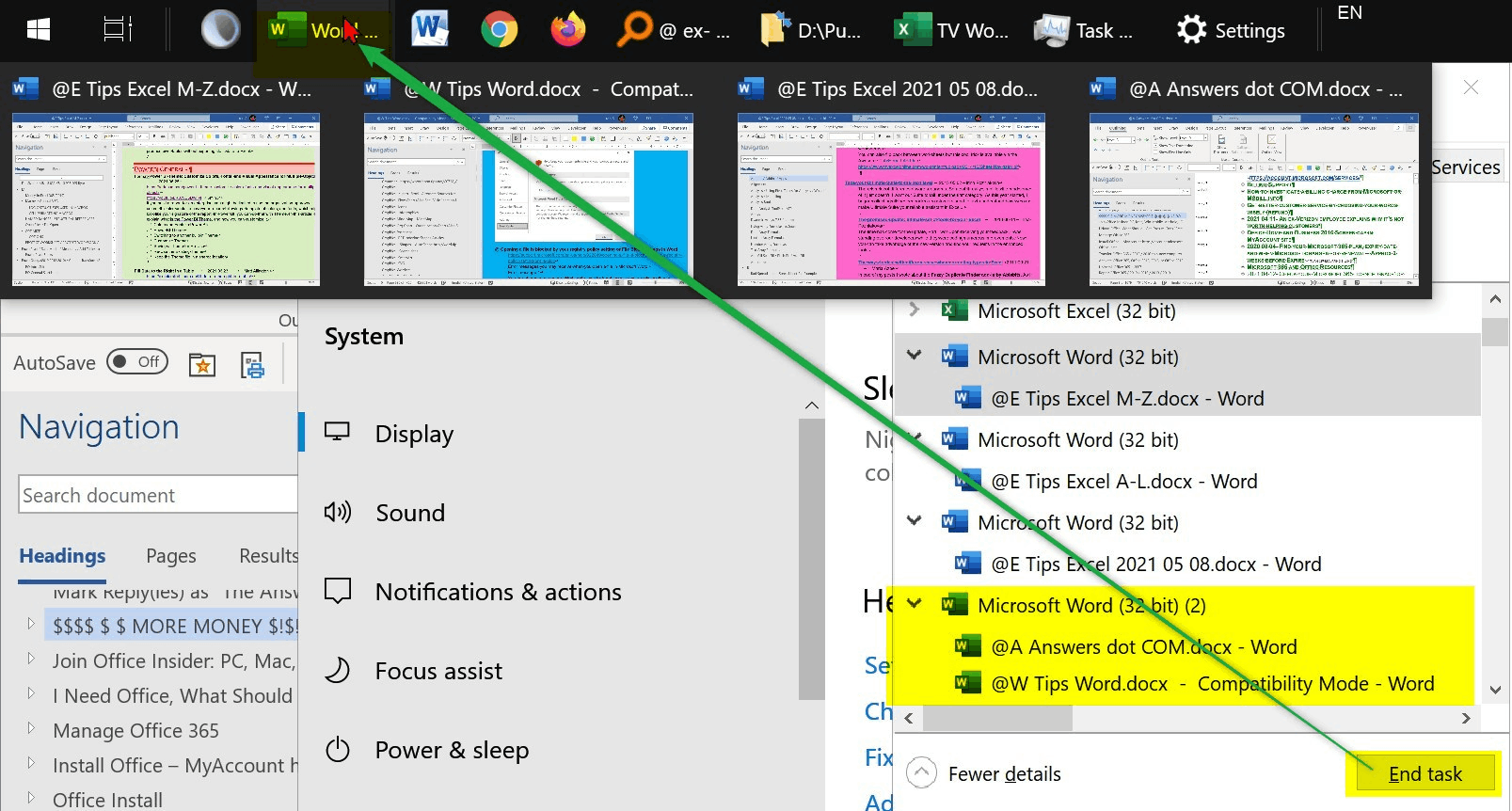
Task: Collapse the Microsoft Word (32 bit) (2) group
Action: (x=914, y=604)
